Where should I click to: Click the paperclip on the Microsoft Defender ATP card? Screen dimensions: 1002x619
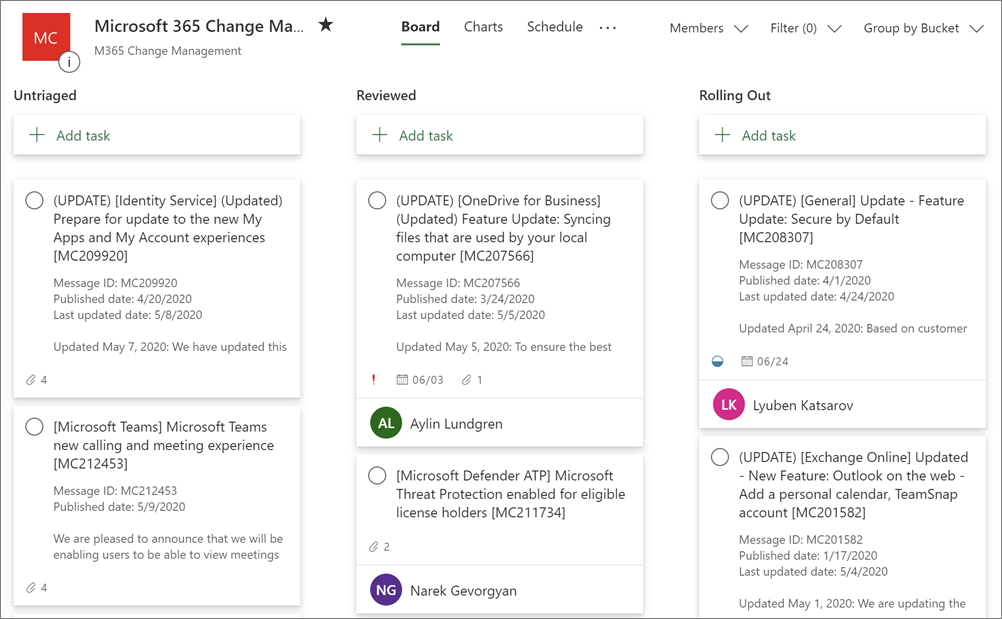374,547
